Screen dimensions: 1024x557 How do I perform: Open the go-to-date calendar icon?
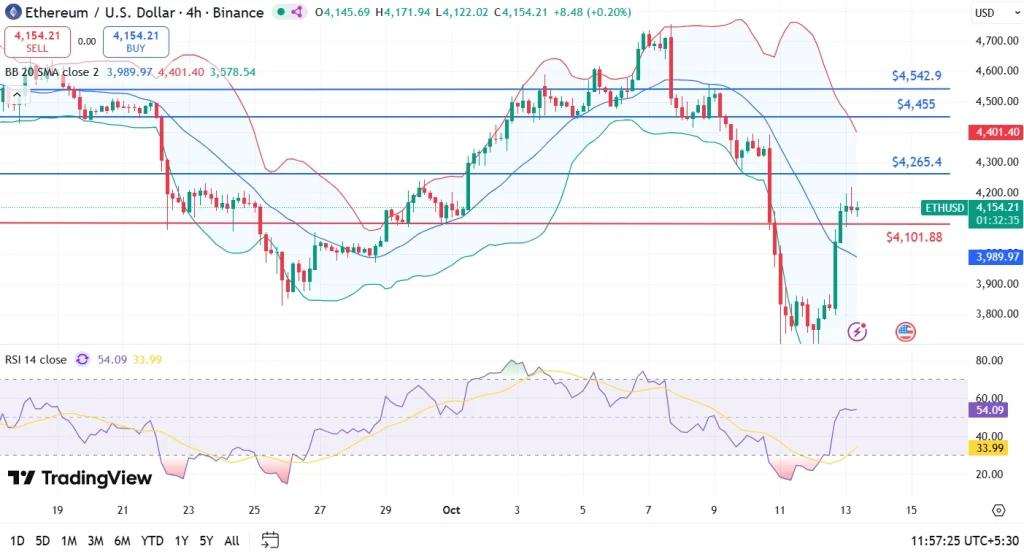(x=270, y=540)
